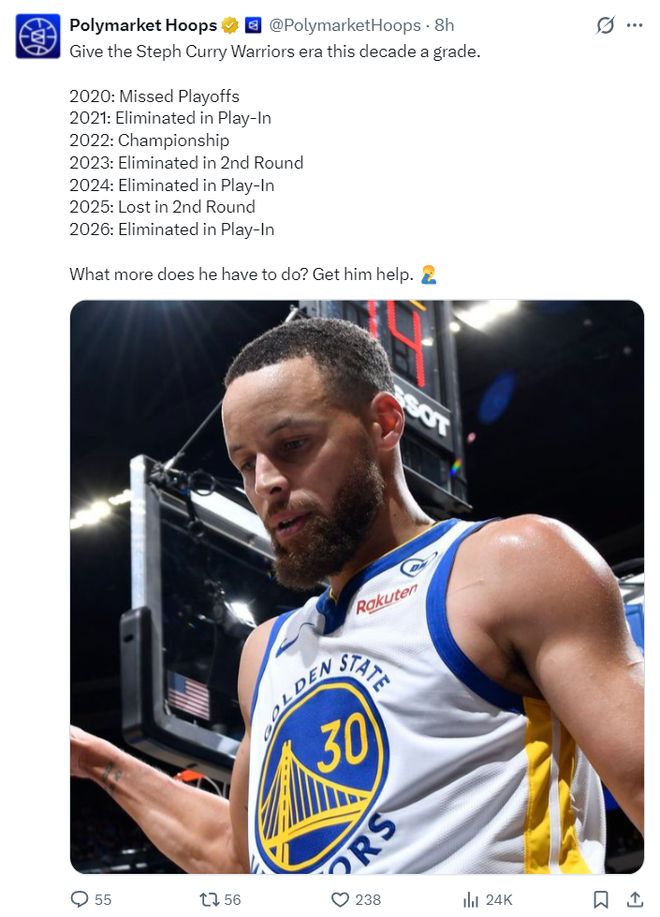Click the 238 likes count
The height and width of the screenshot is (917, 660).
point(368,899)
